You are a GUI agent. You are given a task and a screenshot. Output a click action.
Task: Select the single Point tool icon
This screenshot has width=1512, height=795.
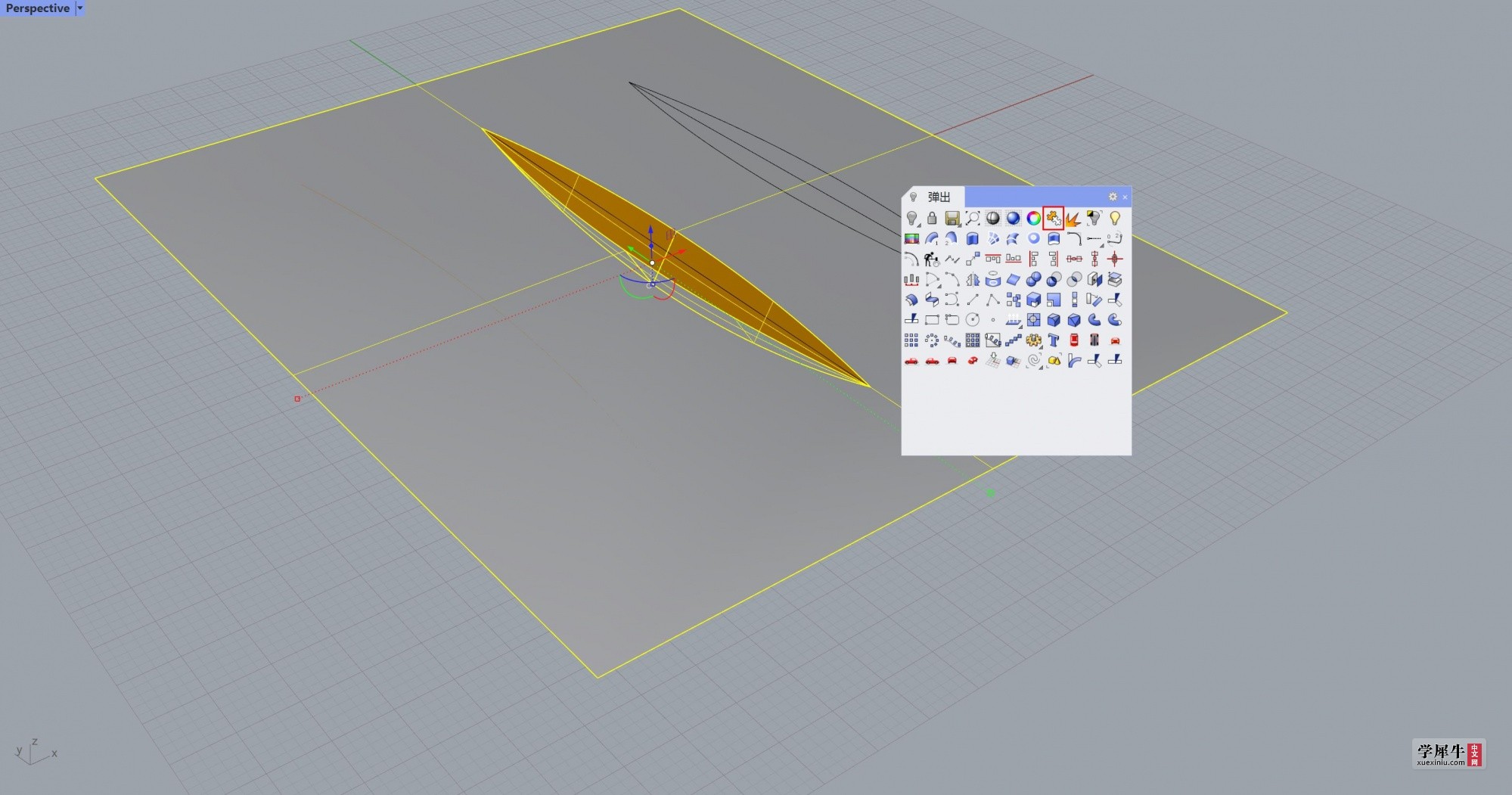[x=993, y=320]
